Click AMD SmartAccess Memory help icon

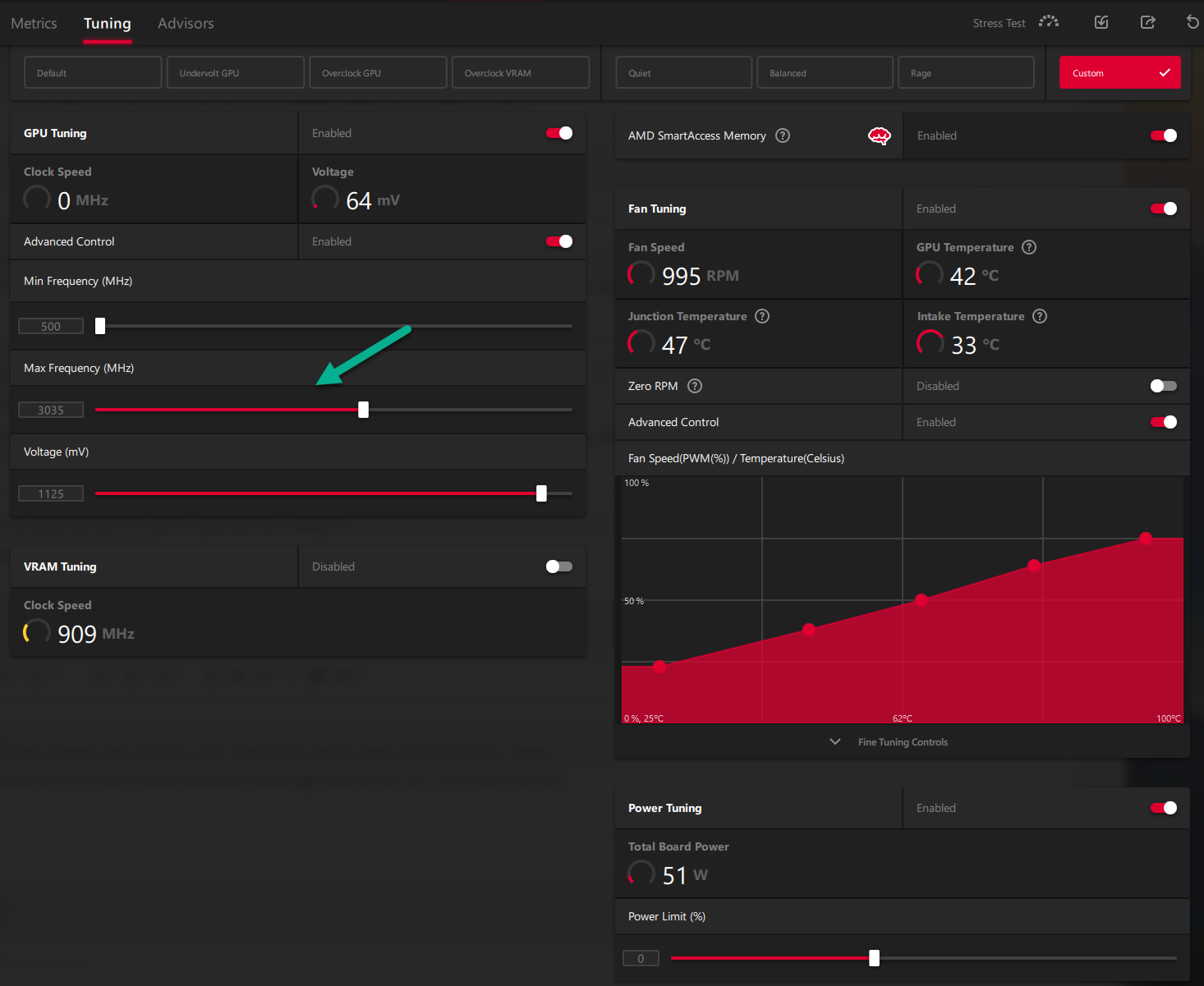[783, 135]
